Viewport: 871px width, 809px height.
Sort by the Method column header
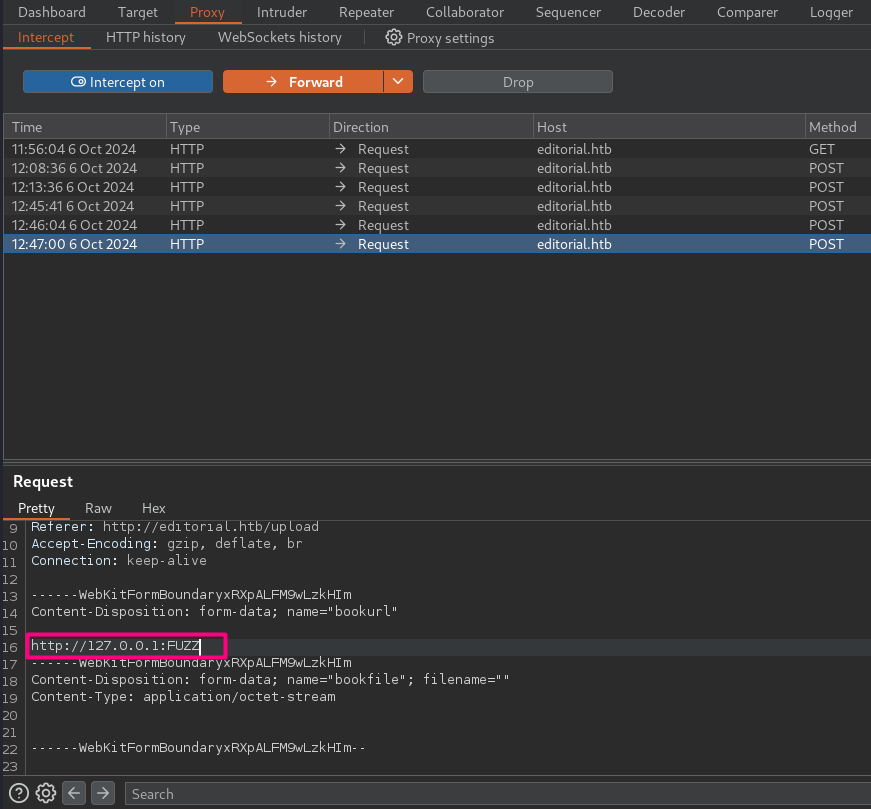tap(838, 127)
